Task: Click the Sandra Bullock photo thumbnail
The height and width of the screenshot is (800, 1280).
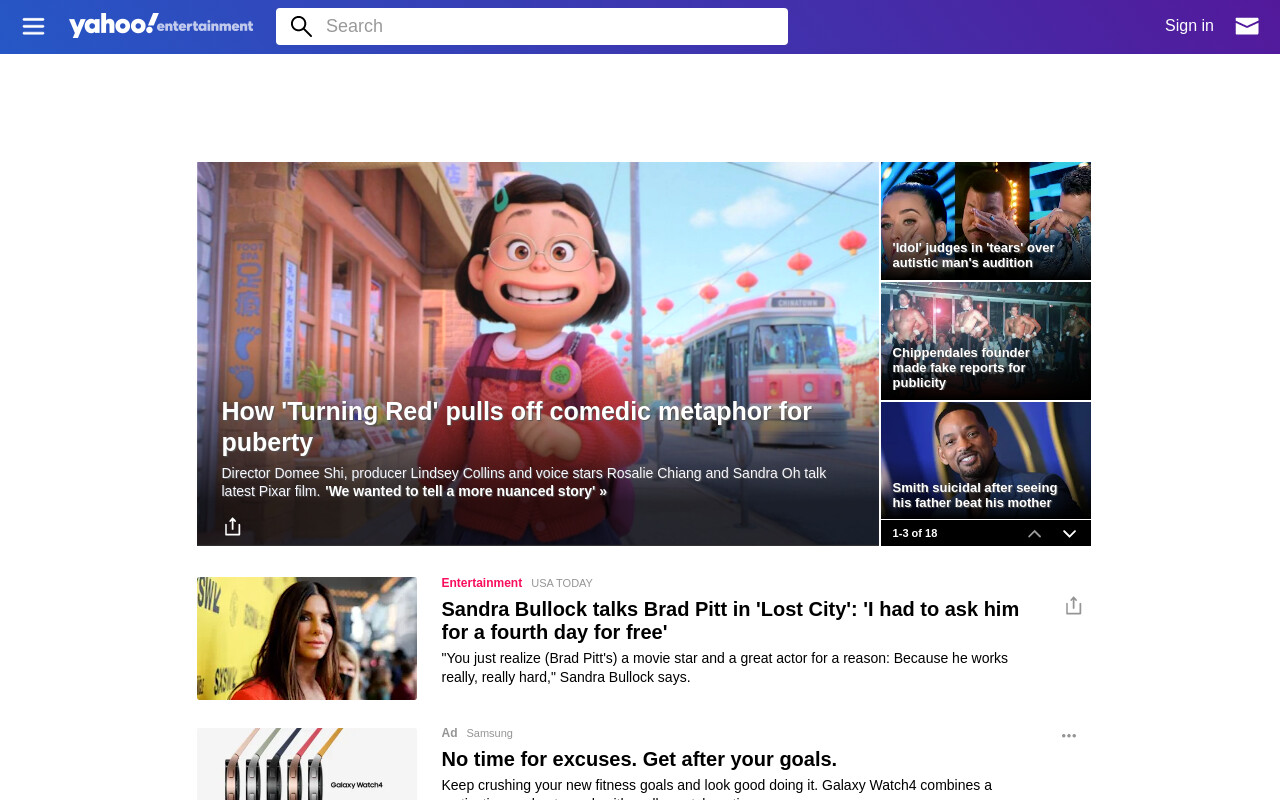Action: pos(307,638)
